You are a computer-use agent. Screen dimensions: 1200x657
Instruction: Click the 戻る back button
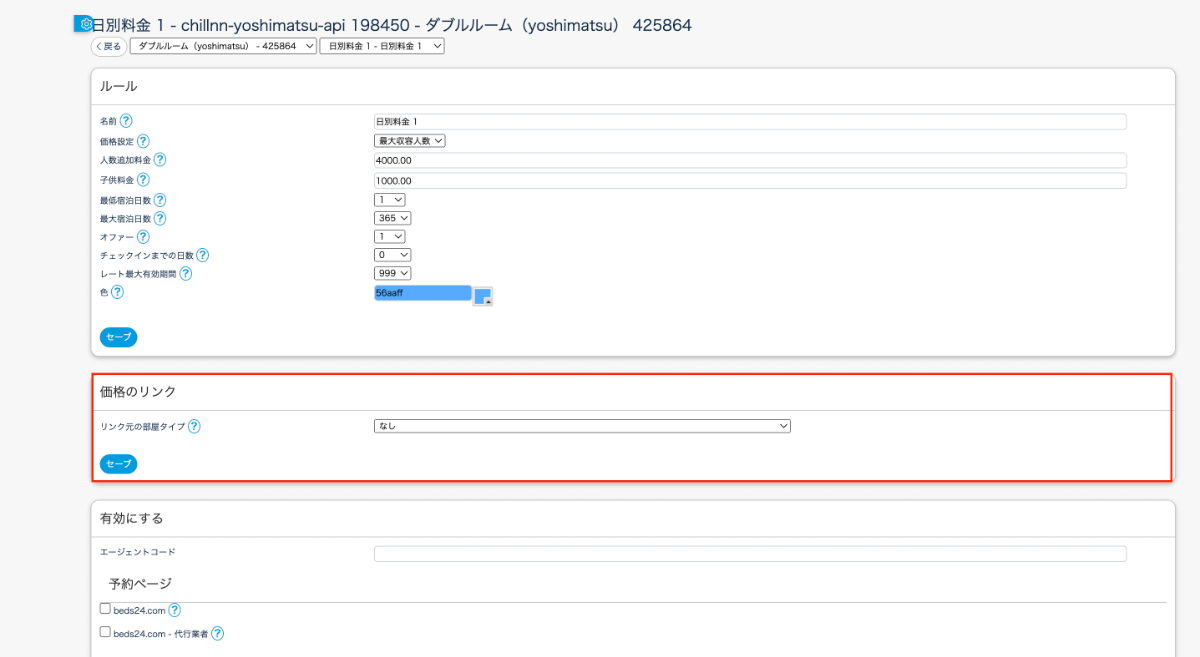click(107, 45)
